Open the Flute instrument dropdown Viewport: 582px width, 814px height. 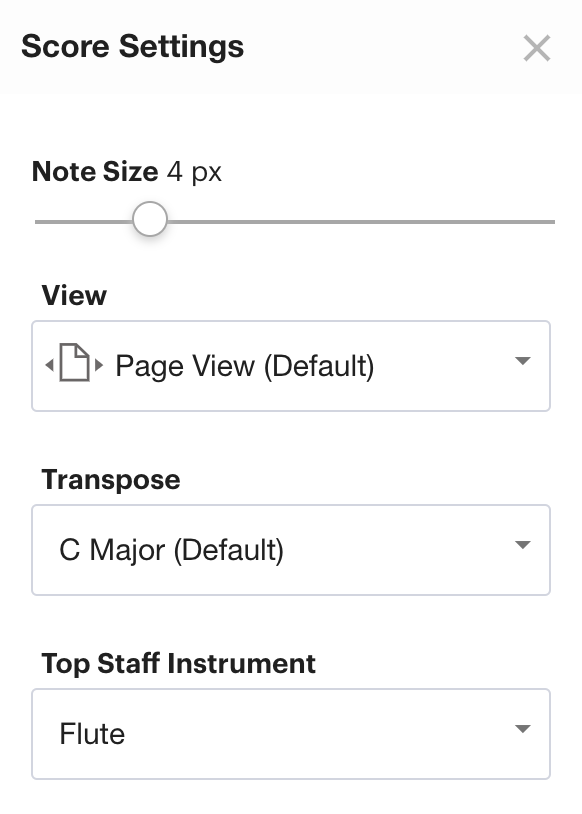pyautogui.click(x=291, y=734)
